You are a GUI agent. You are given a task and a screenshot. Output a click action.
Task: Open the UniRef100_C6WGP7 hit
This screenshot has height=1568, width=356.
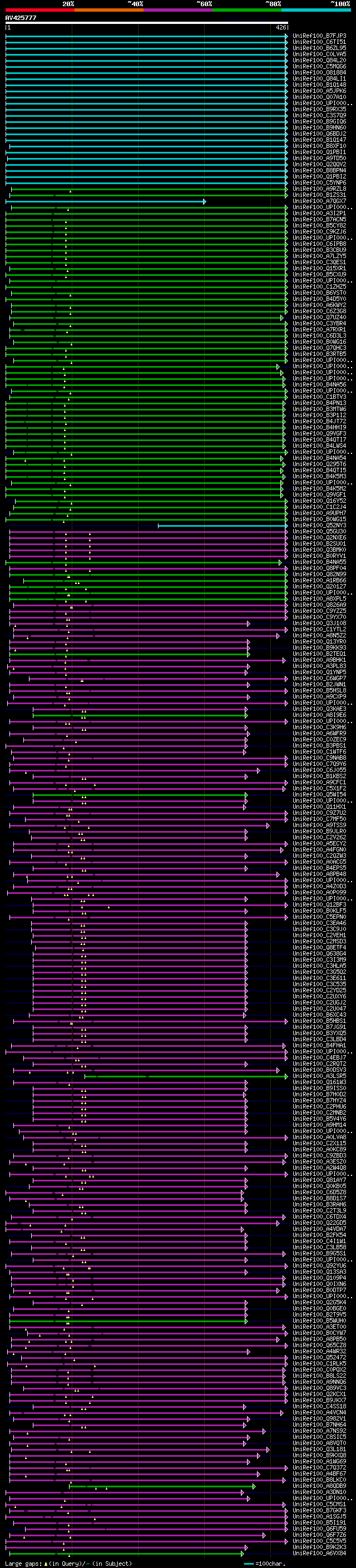pos(319,678)
